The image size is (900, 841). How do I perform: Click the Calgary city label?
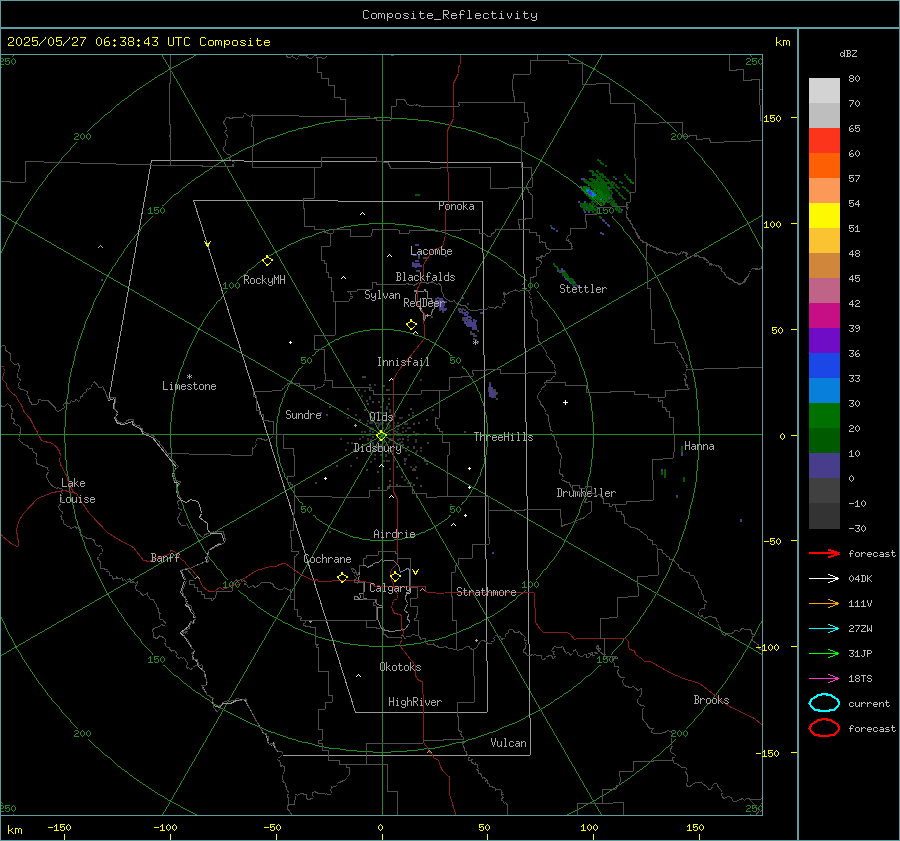[x=390, y=588]
